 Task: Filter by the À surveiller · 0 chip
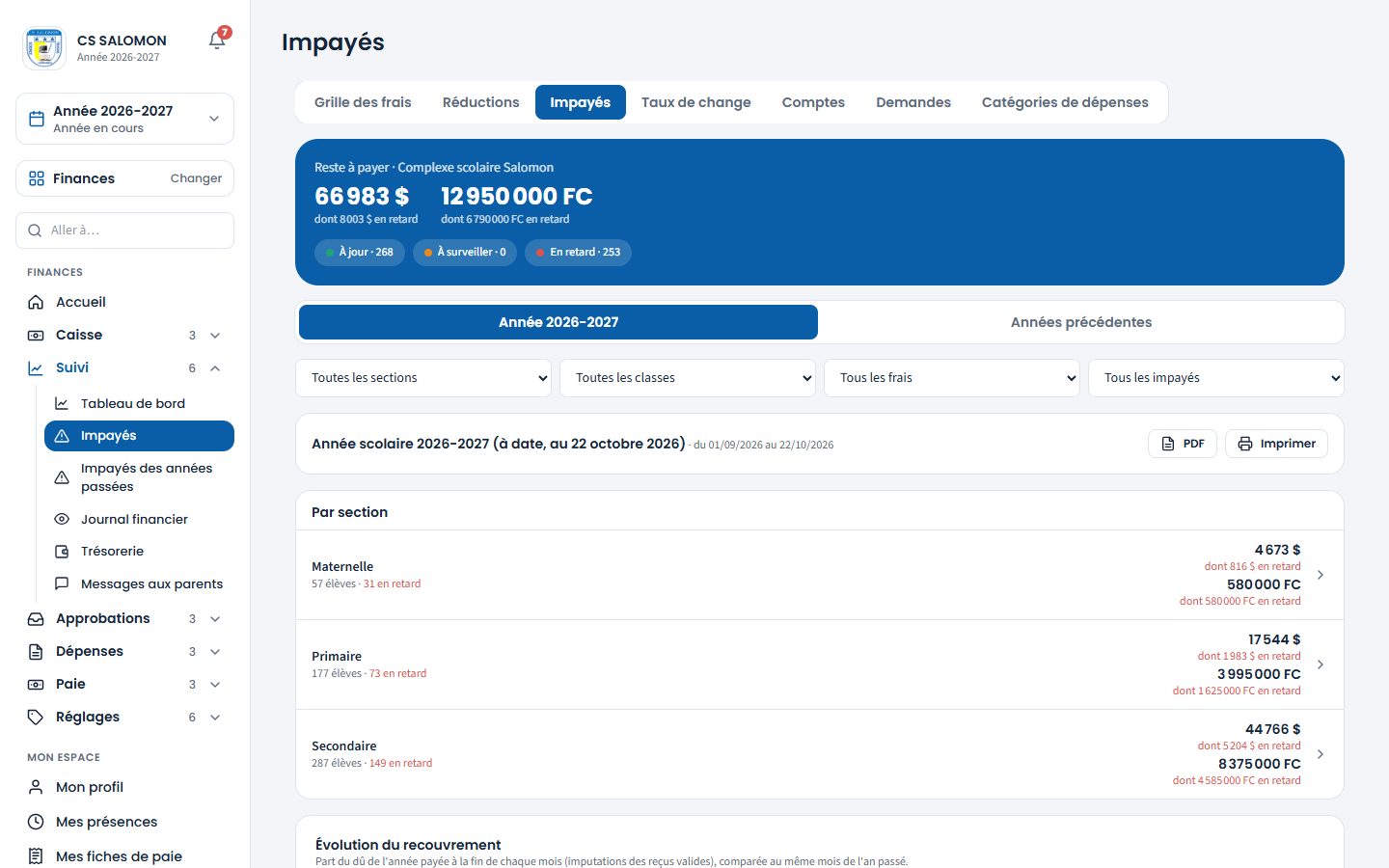tap(465, 253)
